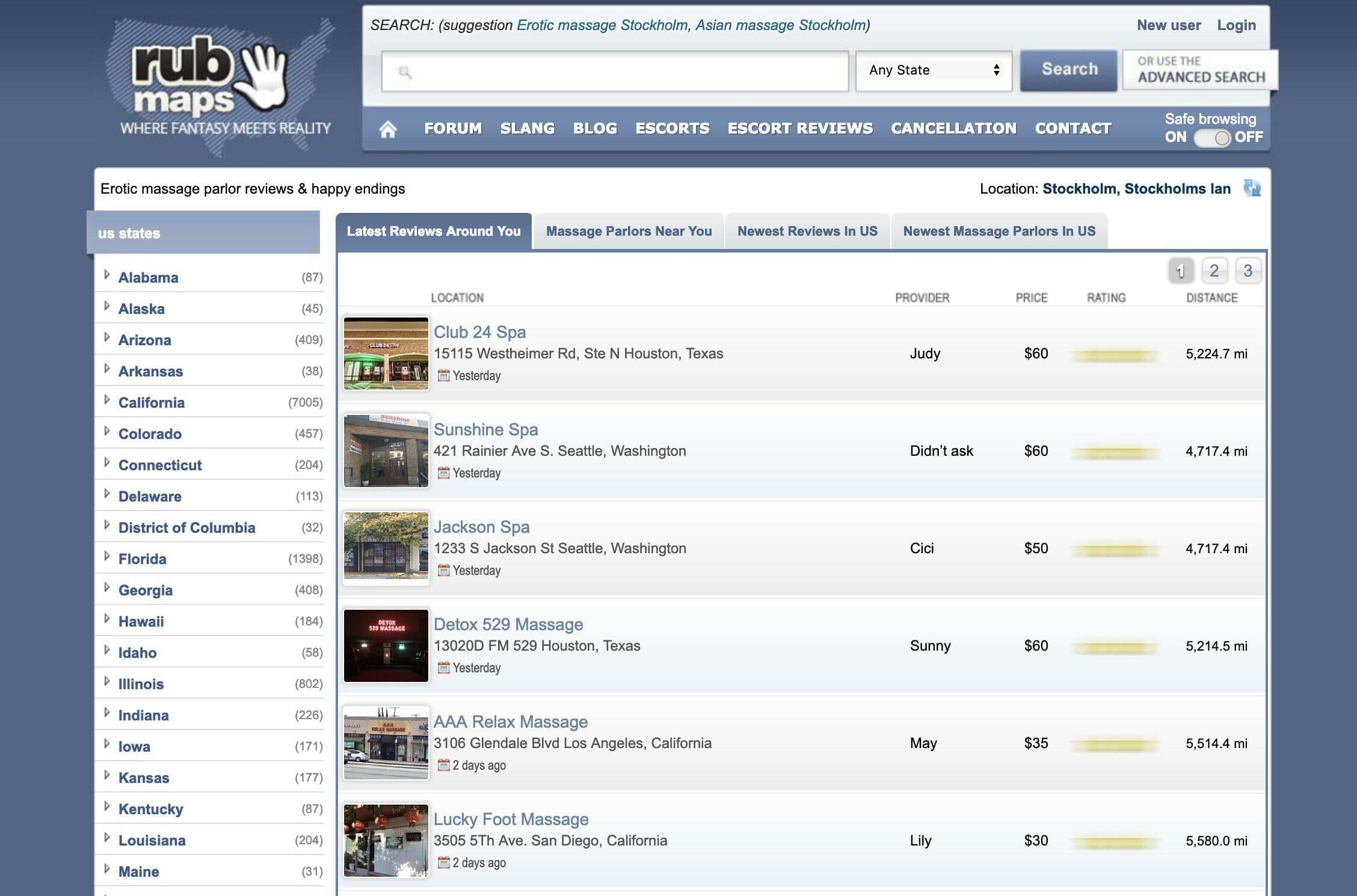Open the Detox 529 Massage thumbnail
Image resolution: width=1357 pixels, height=896 pixels.
(386, 646)
